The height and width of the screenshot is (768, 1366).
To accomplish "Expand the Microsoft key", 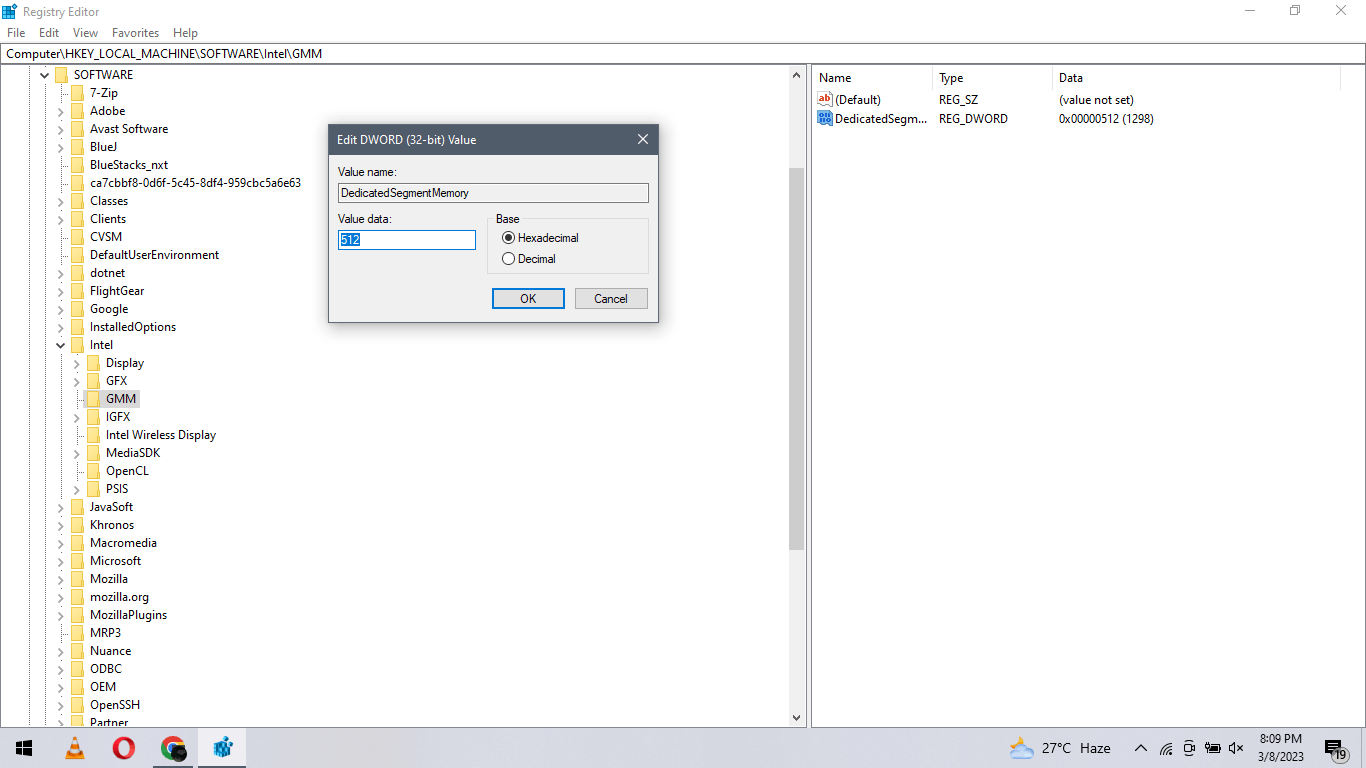I will (x=60, y=561).
